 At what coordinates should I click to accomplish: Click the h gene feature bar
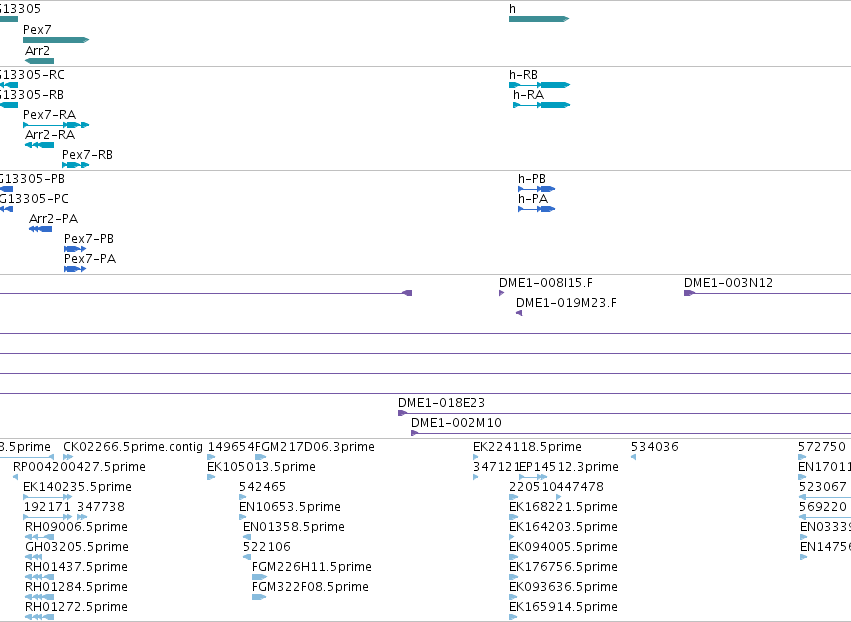tap(539, 19)
